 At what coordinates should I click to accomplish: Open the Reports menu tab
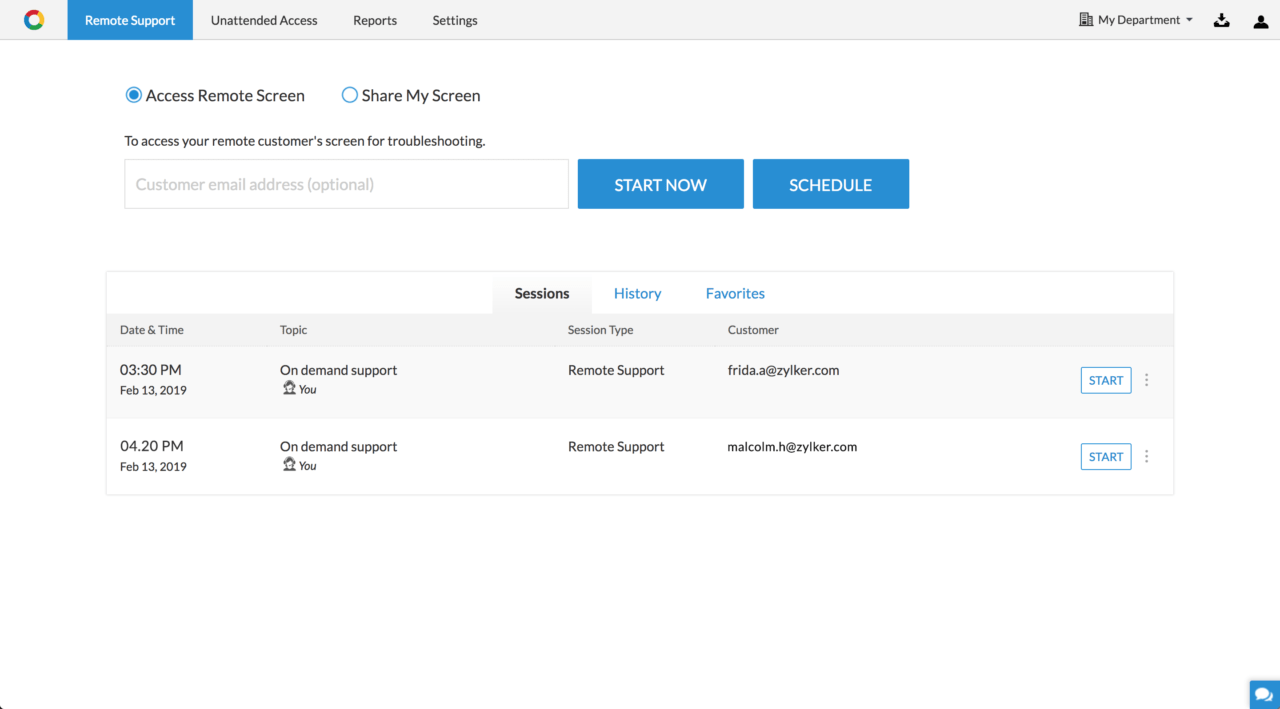point(375,20)
